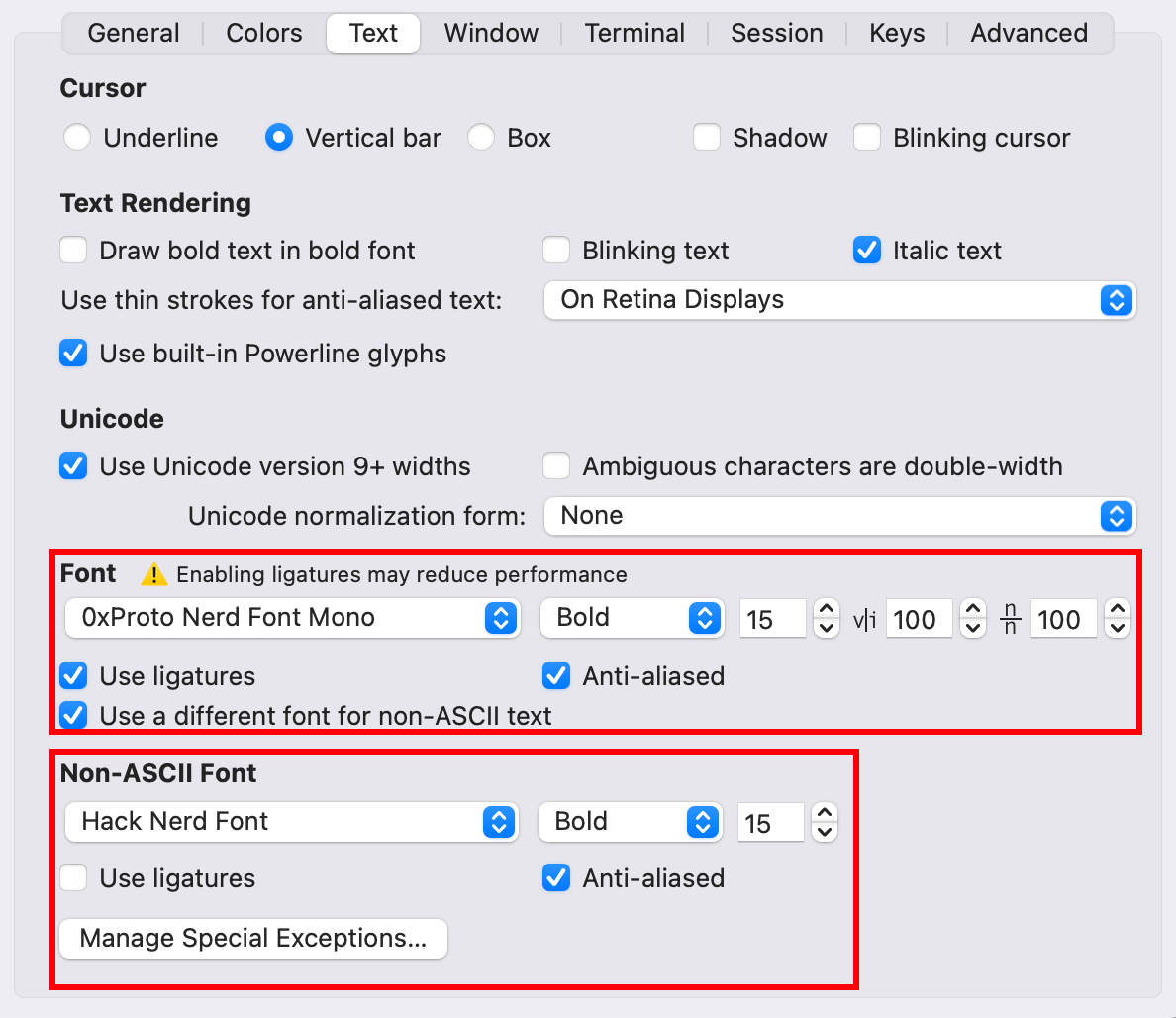Click the ligatures performance warning icon
Screen dimensions: 1176x1018
coord(154,574)
